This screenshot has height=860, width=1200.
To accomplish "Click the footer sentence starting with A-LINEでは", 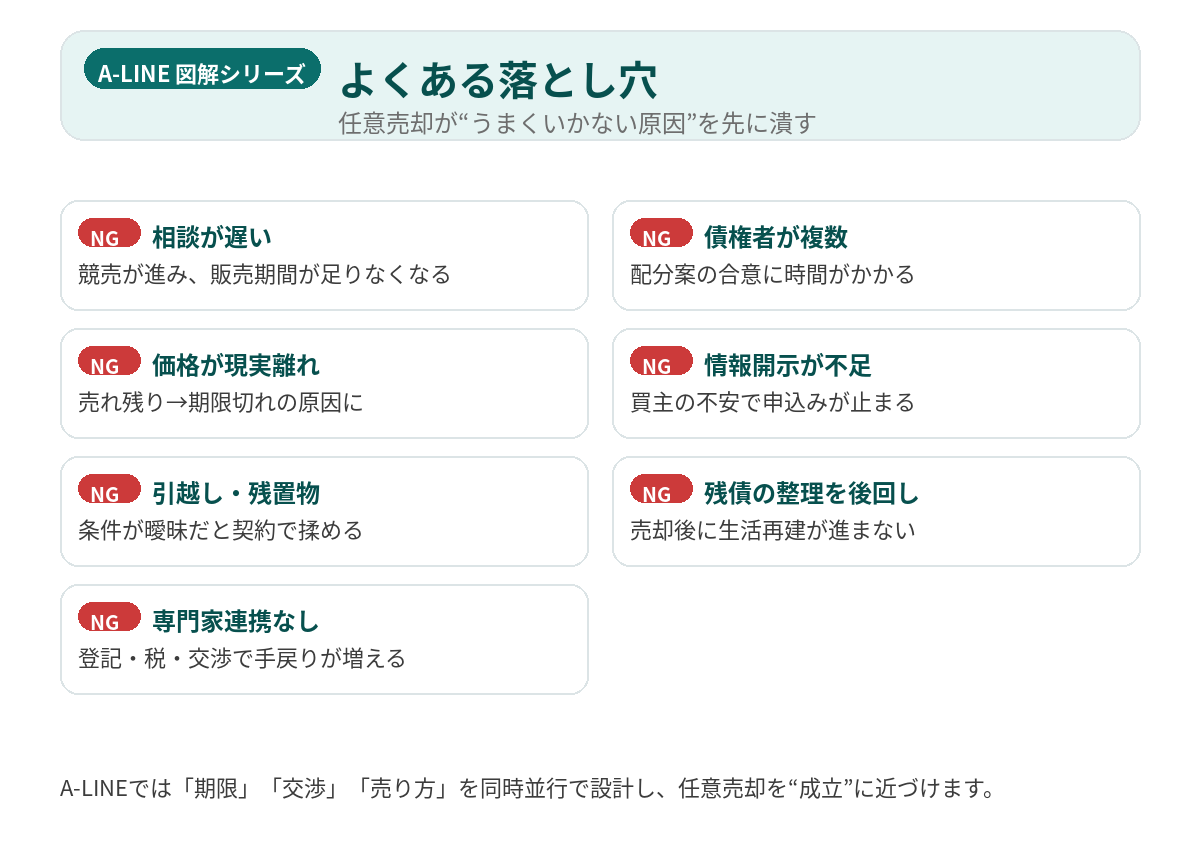I will coord(529,788).
